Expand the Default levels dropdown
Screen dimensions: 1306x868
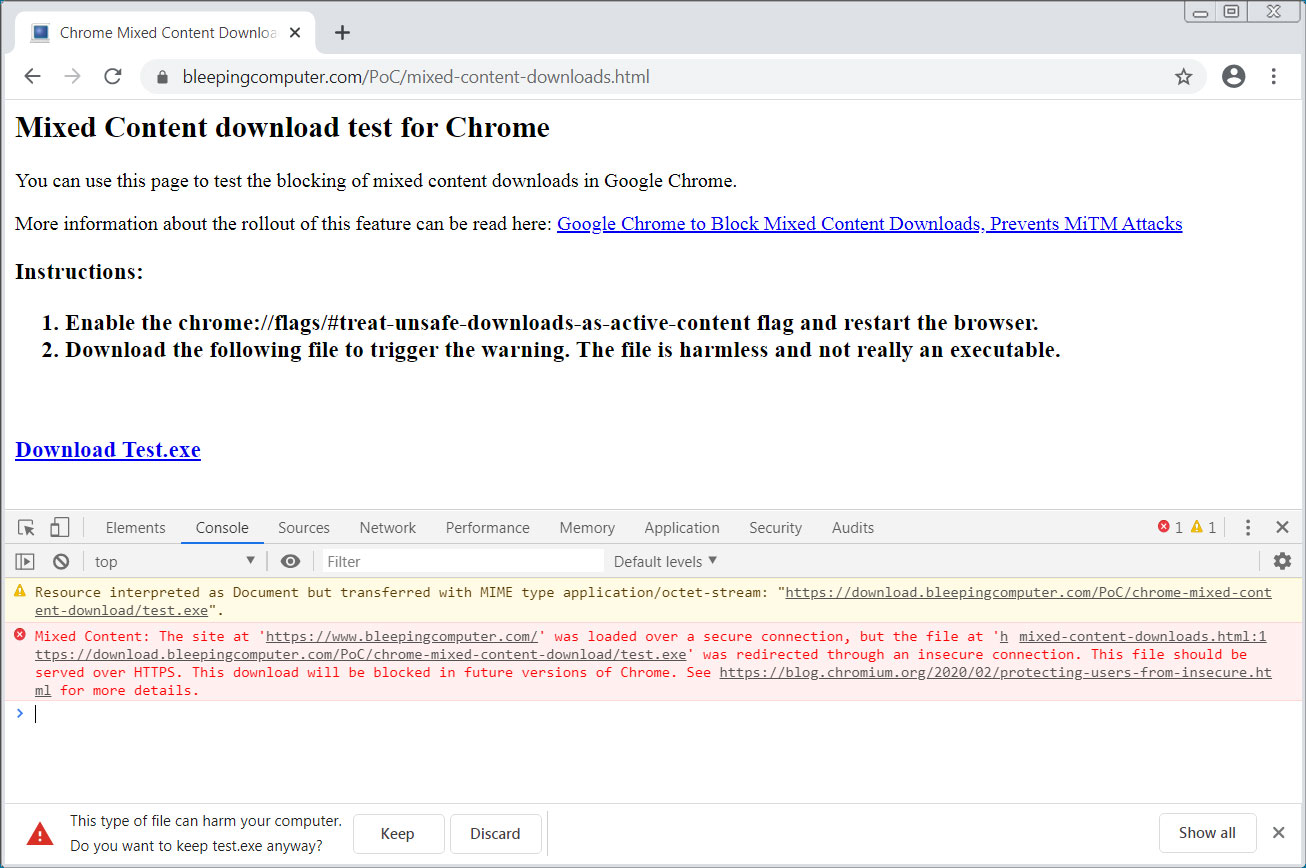click(666, 562)
